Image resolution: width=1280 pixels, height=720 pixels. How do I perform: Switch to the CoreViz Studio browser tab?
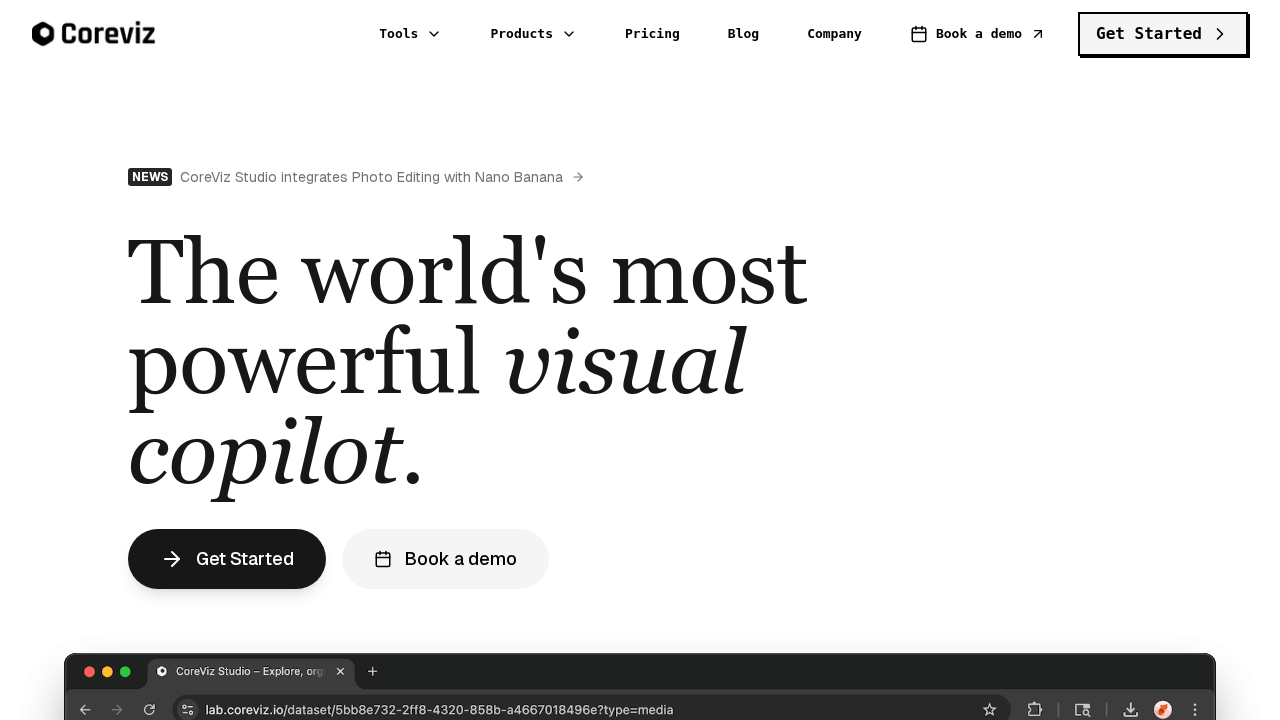(x=250, y=672)
